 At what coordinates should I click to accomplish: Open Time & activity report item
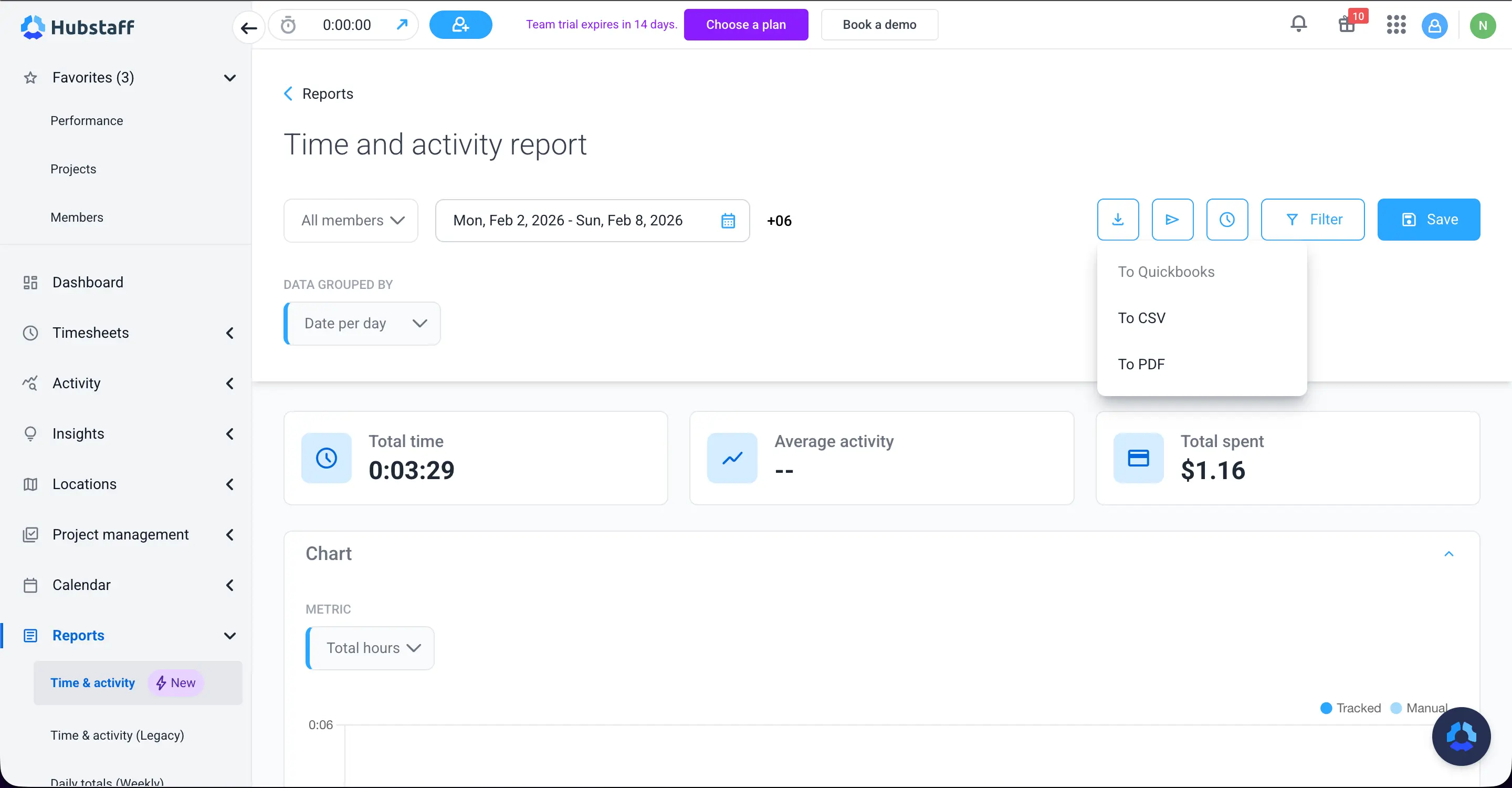point(138,683)
